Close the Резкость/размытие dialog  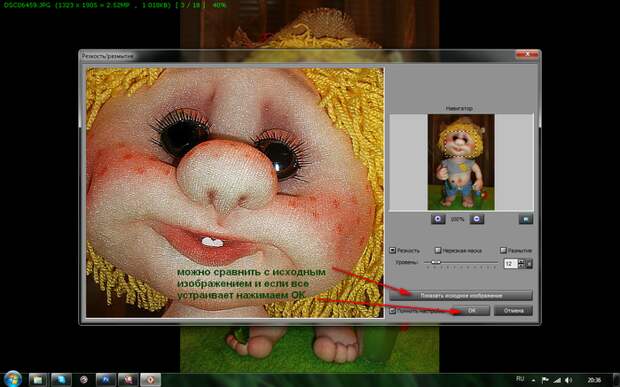coord(527,54)
